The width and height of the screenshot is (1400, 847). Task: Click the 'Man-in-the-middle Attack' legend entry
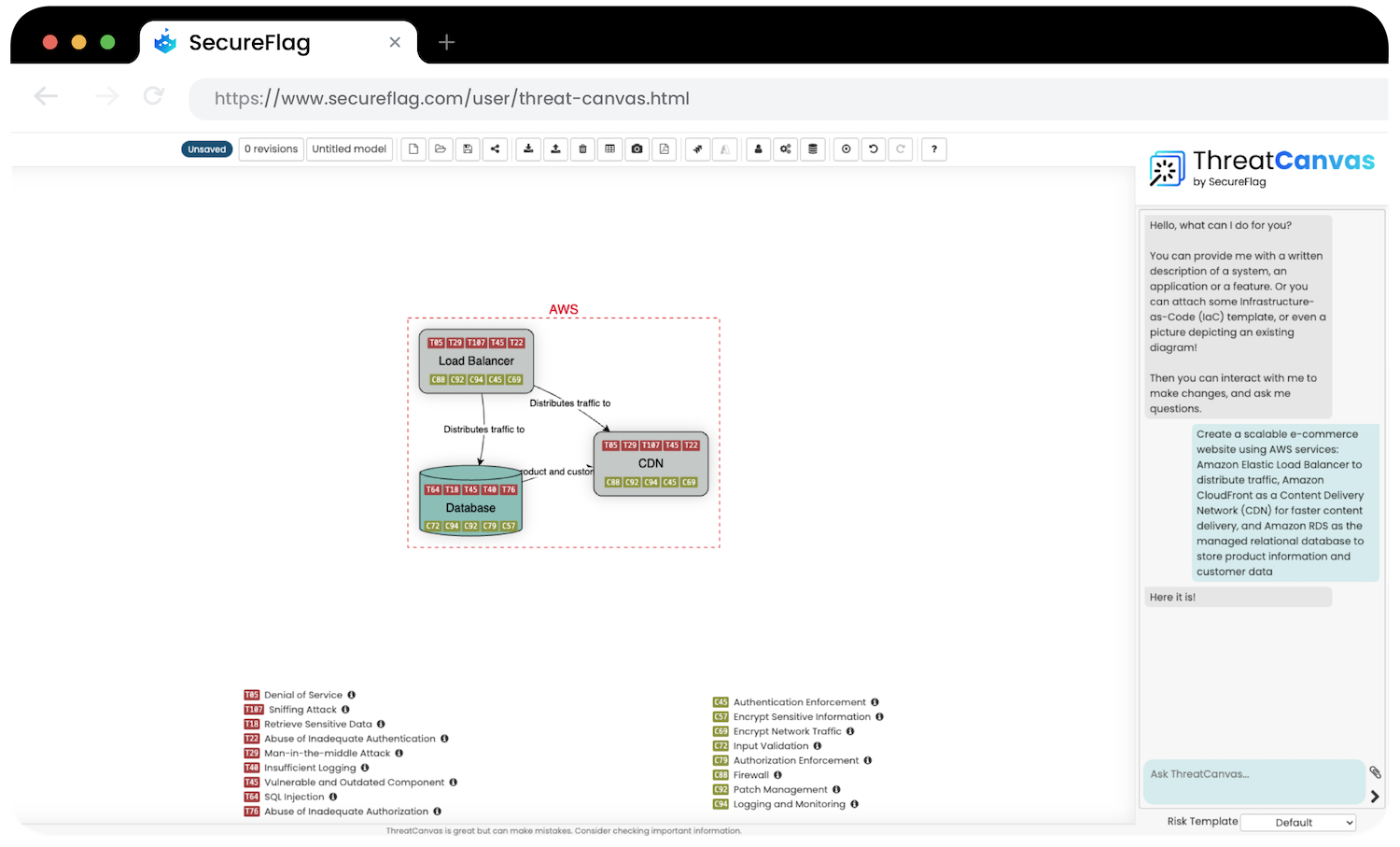pyautogui.click(x=328, y=753)
